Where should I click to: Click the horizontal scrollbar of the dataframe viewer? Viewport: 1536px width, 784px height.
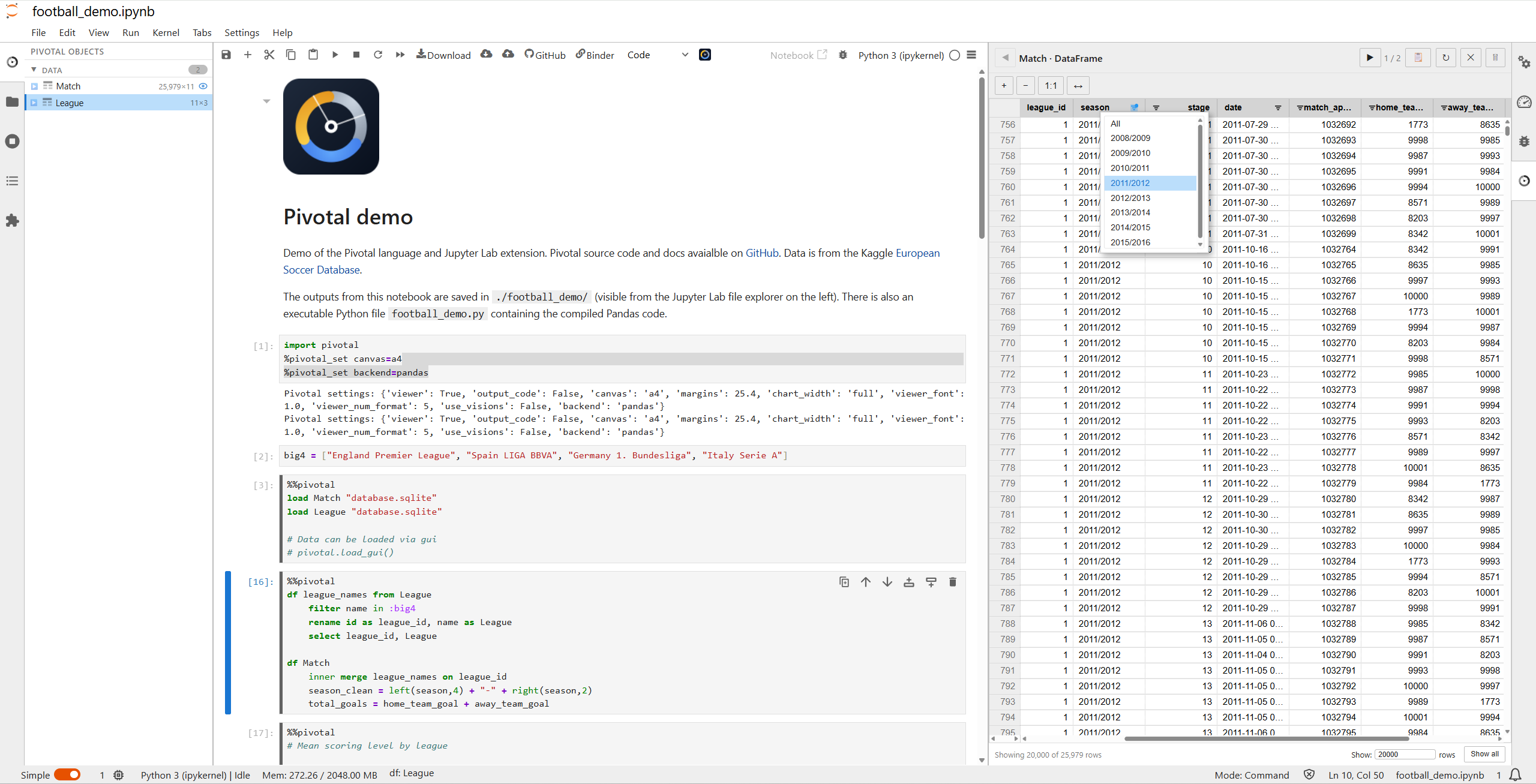click(1266, 738)
